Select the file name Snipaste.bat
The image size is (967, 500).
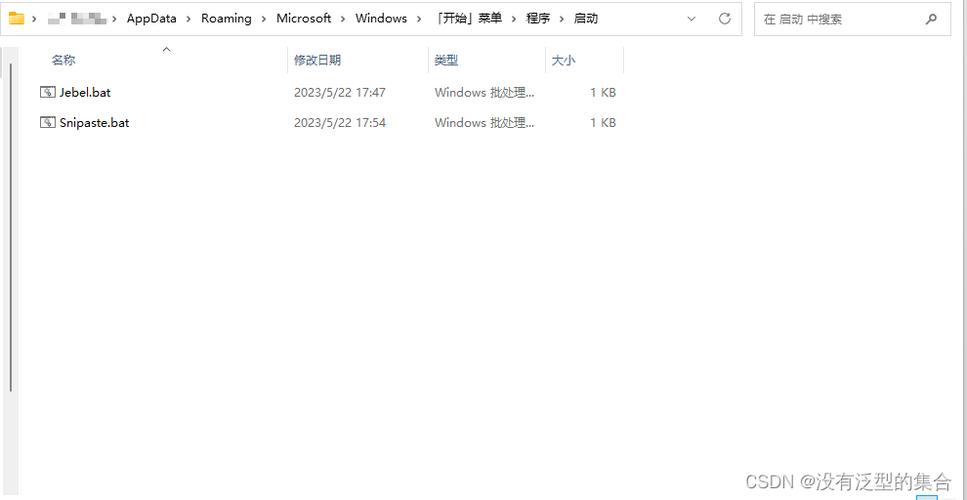tap(94, 123)
